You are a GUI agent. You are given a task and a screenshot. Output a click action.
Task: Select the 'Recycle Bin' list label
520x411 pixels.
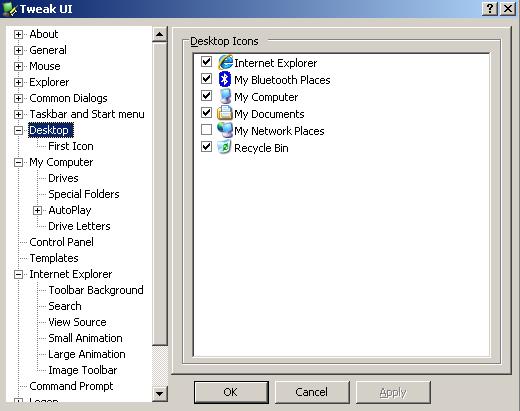(261, 148)
